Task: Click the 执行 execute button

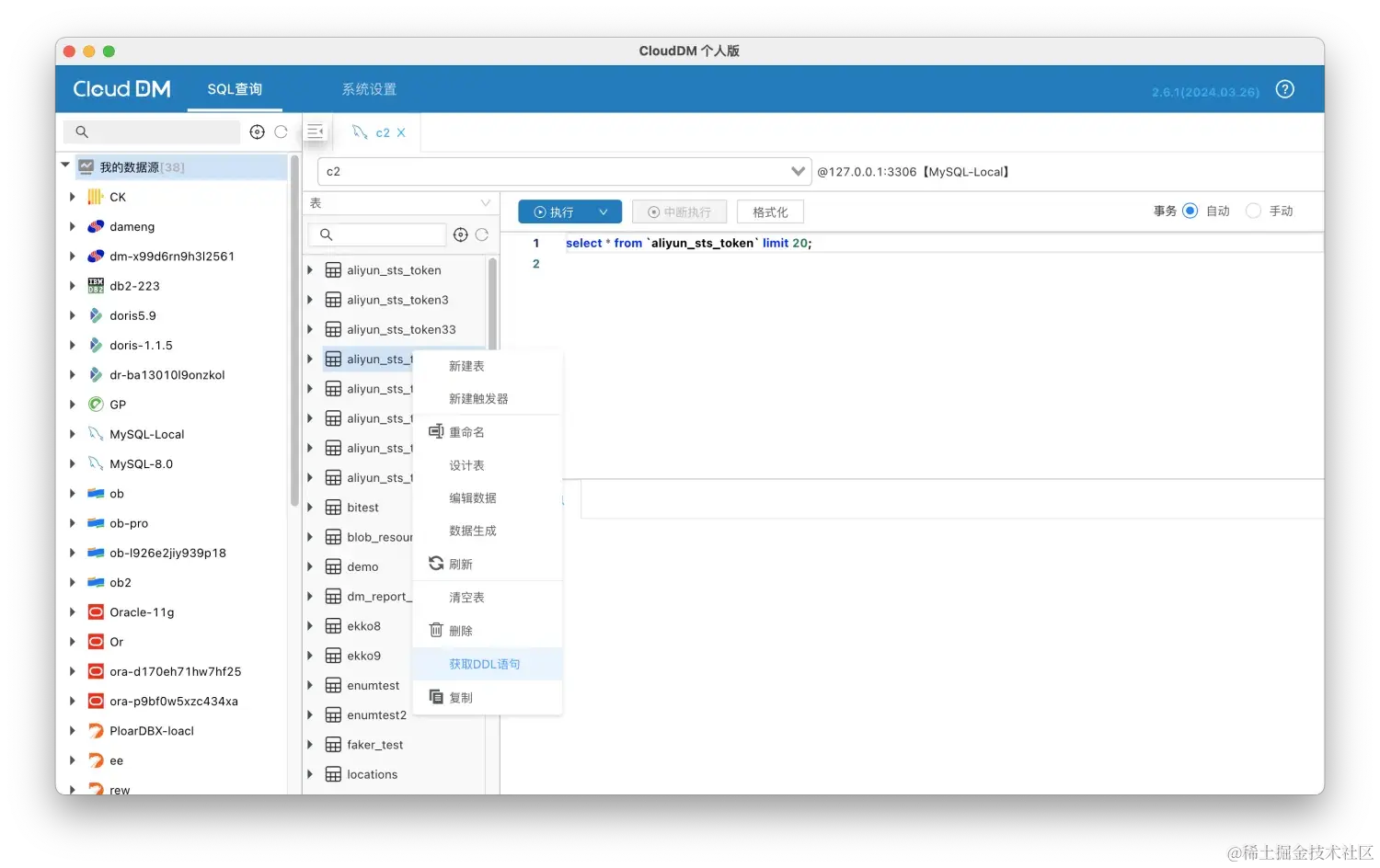Action: (555, 212)
